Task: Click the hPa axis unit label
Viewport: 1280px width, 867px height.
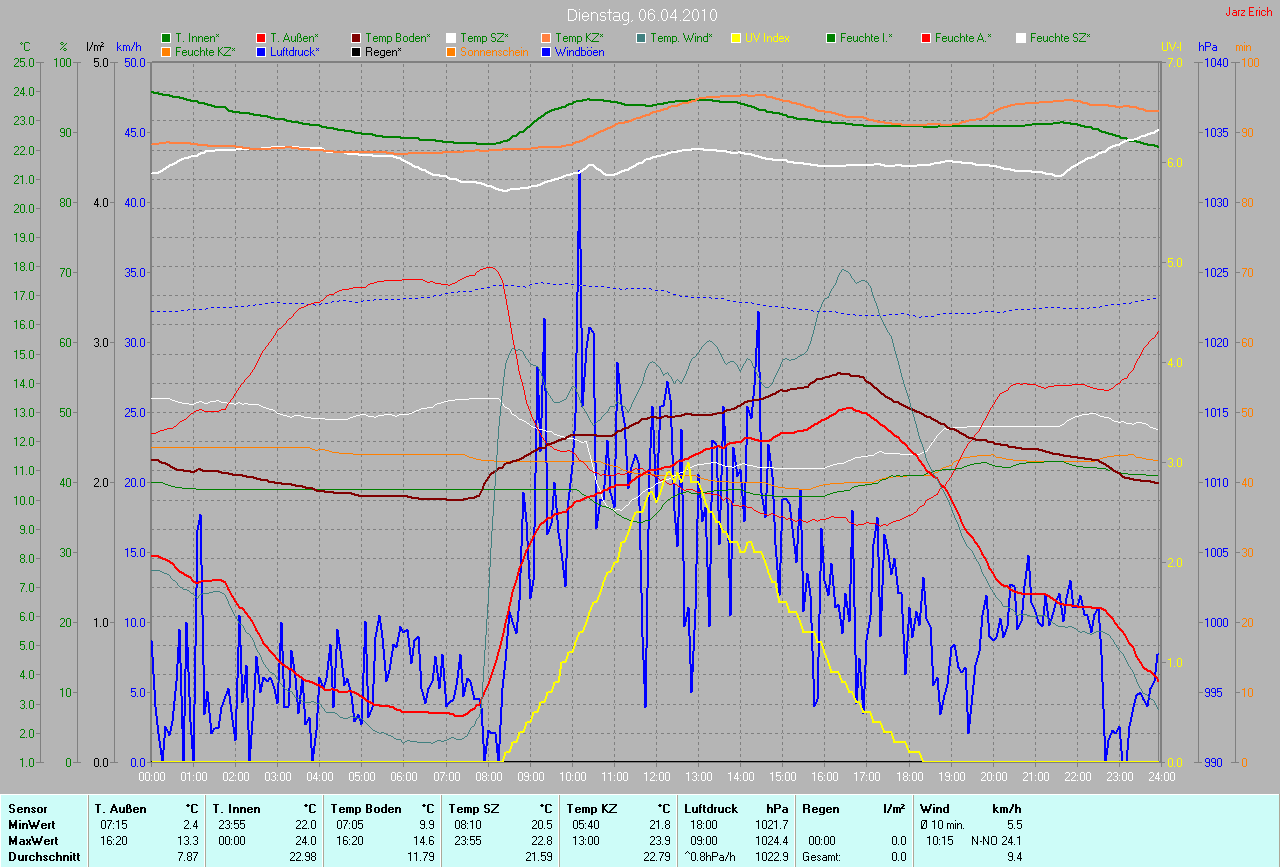Action: coord(1207,47)
